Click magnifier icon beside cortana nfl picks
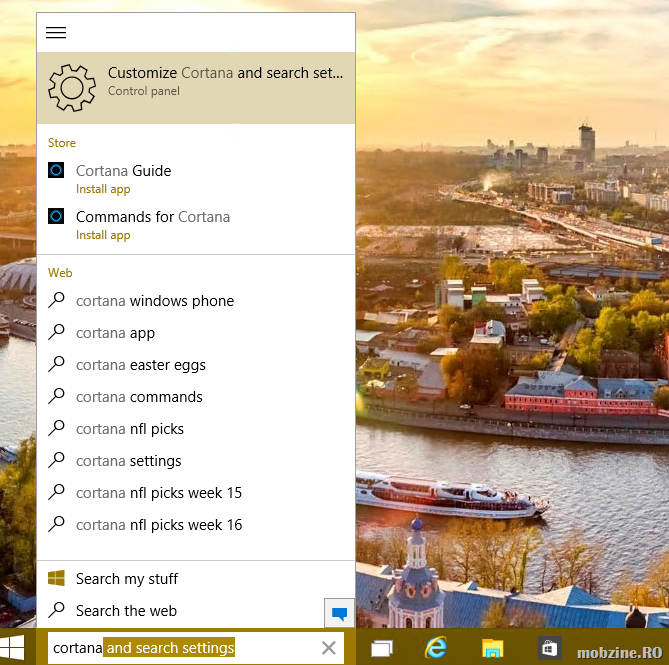The height and width of the screenshot is (665, 669). 56,428
